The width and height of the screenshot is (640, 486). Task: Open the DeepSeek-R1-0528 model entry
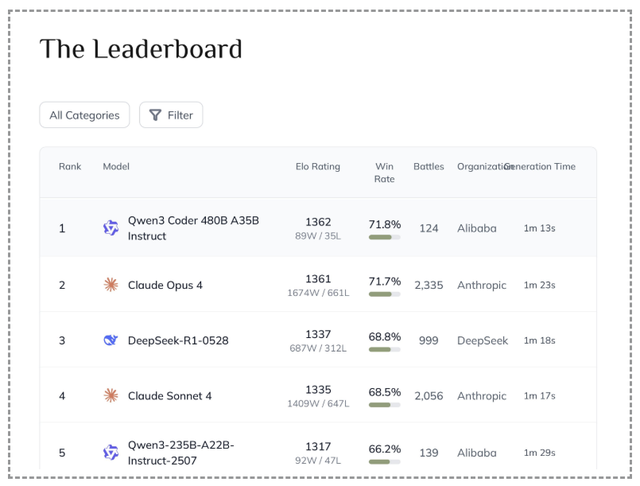(x=178, y=340)
